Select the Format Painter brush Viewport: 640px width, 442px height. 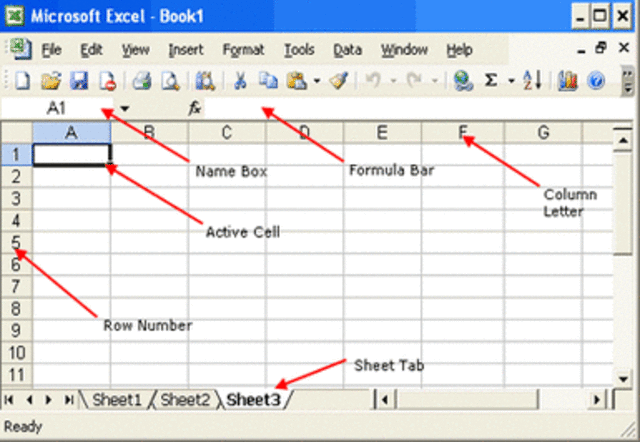click(339, 80)
